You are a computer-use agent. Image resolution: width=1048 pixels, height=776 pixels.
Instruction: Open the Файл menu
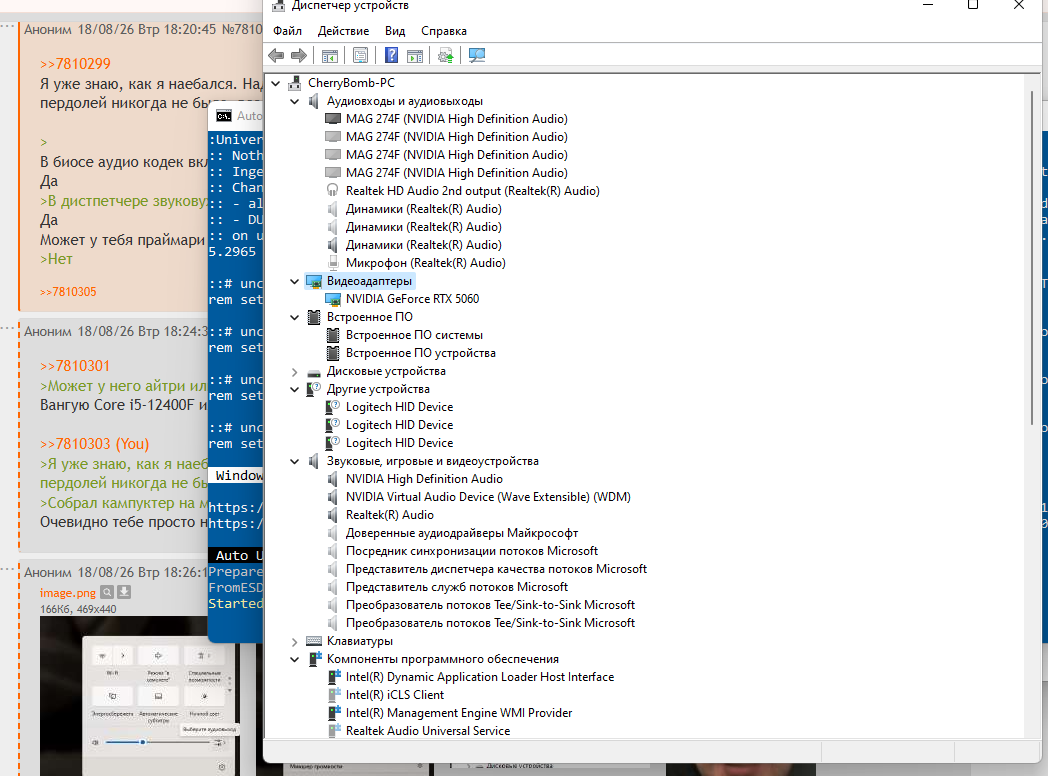point(287,31)
